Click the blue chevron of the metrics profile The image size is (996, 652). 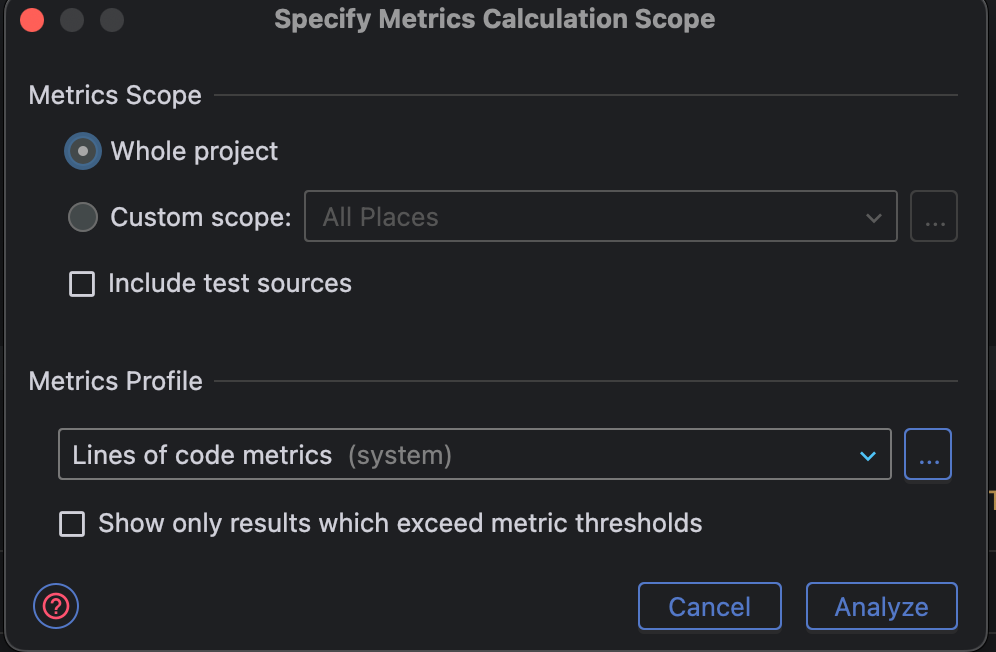[868, 456]
